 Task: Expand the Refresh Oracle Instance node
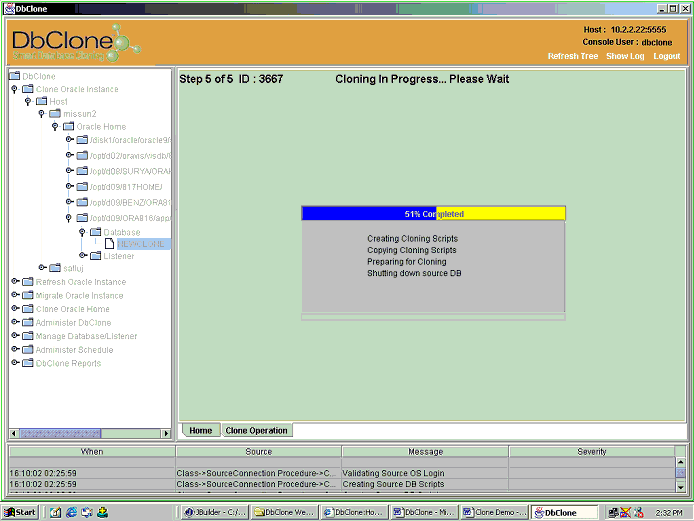[x=15, y=281]
